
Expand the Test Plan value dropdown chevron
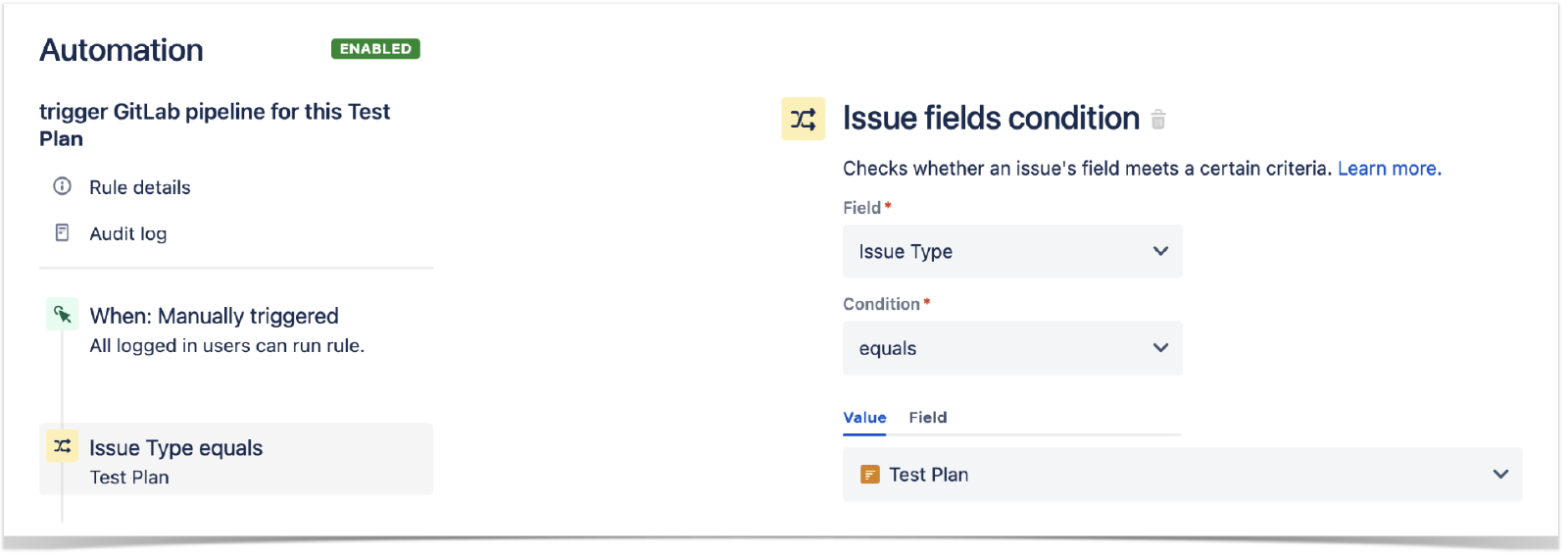(x=1499, y=475)
